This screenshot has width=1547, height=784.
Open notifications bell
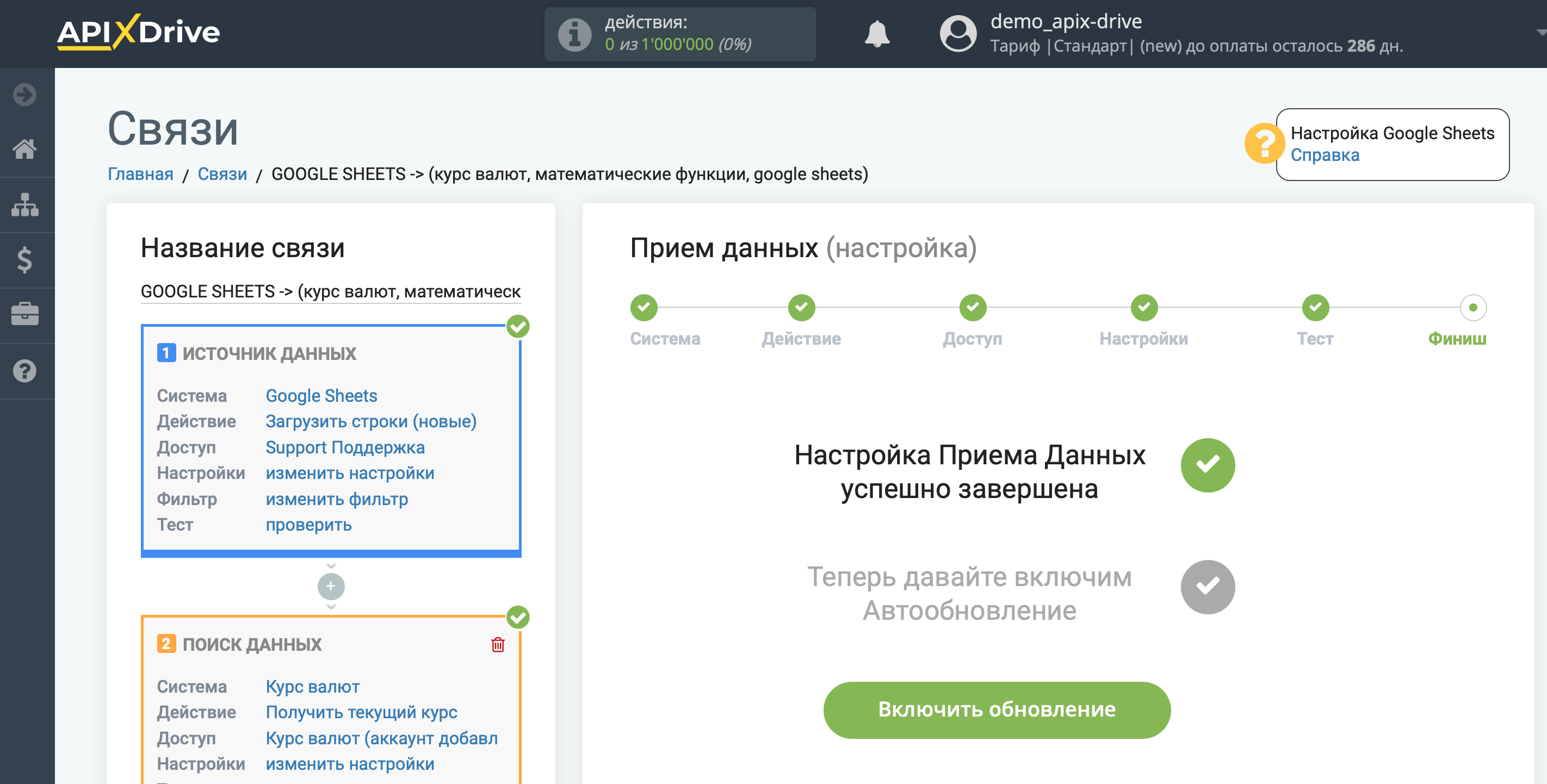(x=877, y=34)
